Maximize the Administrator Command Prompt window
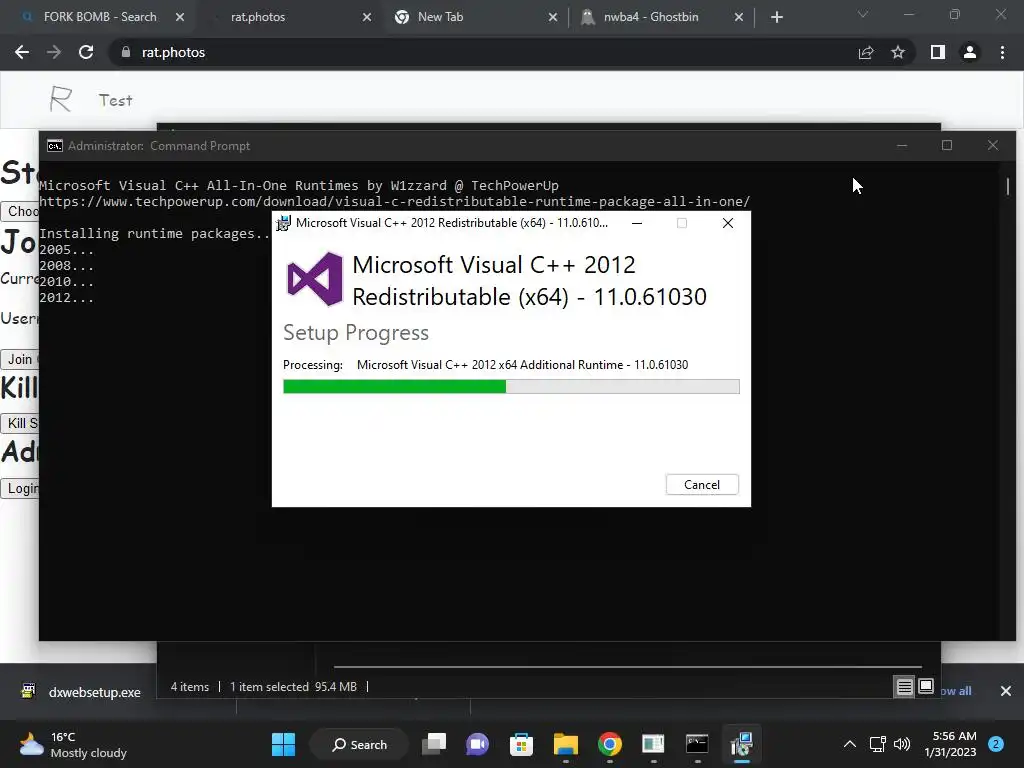 [947, 145]
